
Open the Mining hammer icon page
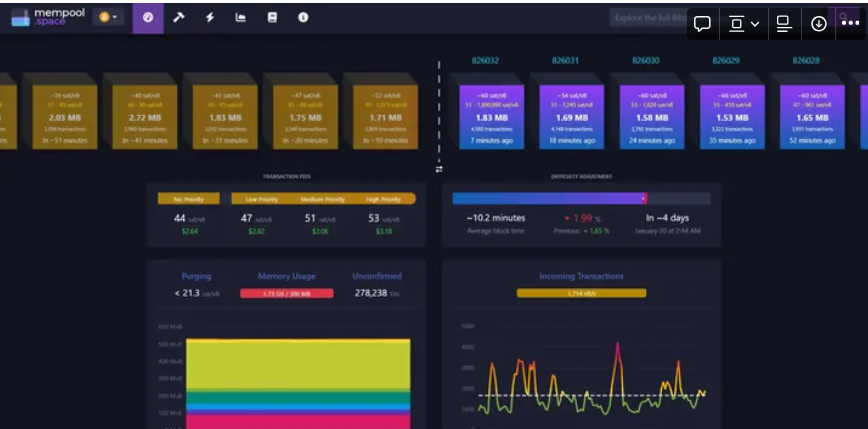pyautogui.click(x=179, y=17)
